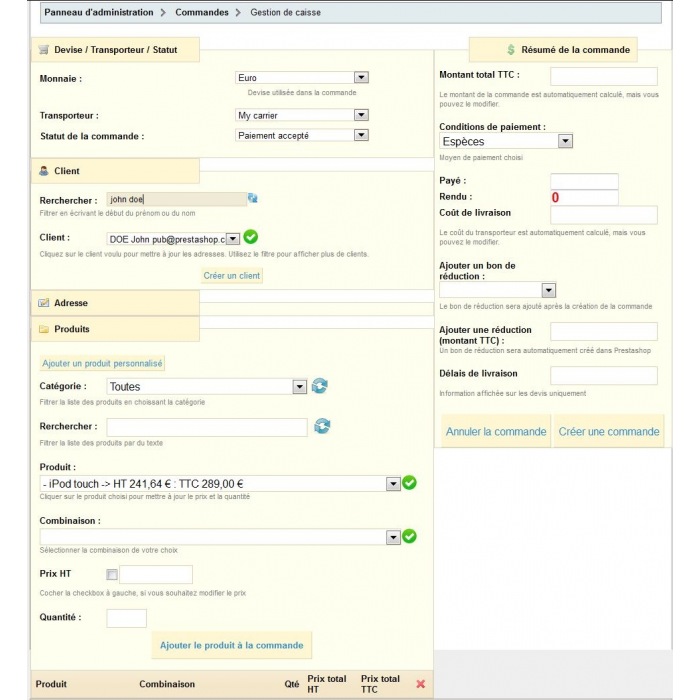700x700 pixels.
Task: Click the Quantité input field
Action: point(126,618)
